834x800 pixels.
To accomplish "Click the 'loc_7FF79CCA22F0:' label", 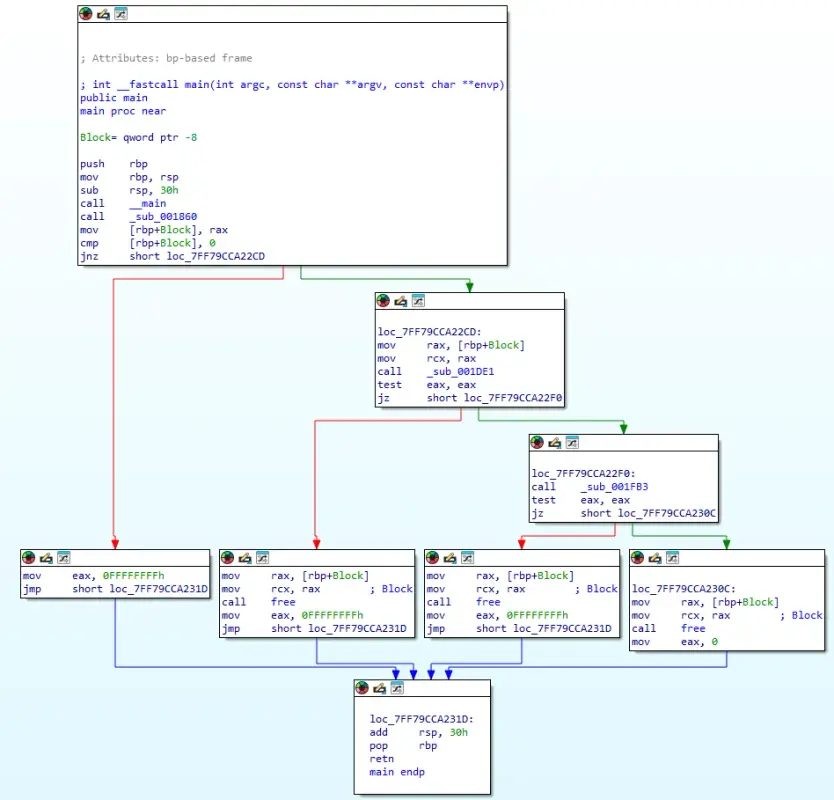I will [583, 473].
